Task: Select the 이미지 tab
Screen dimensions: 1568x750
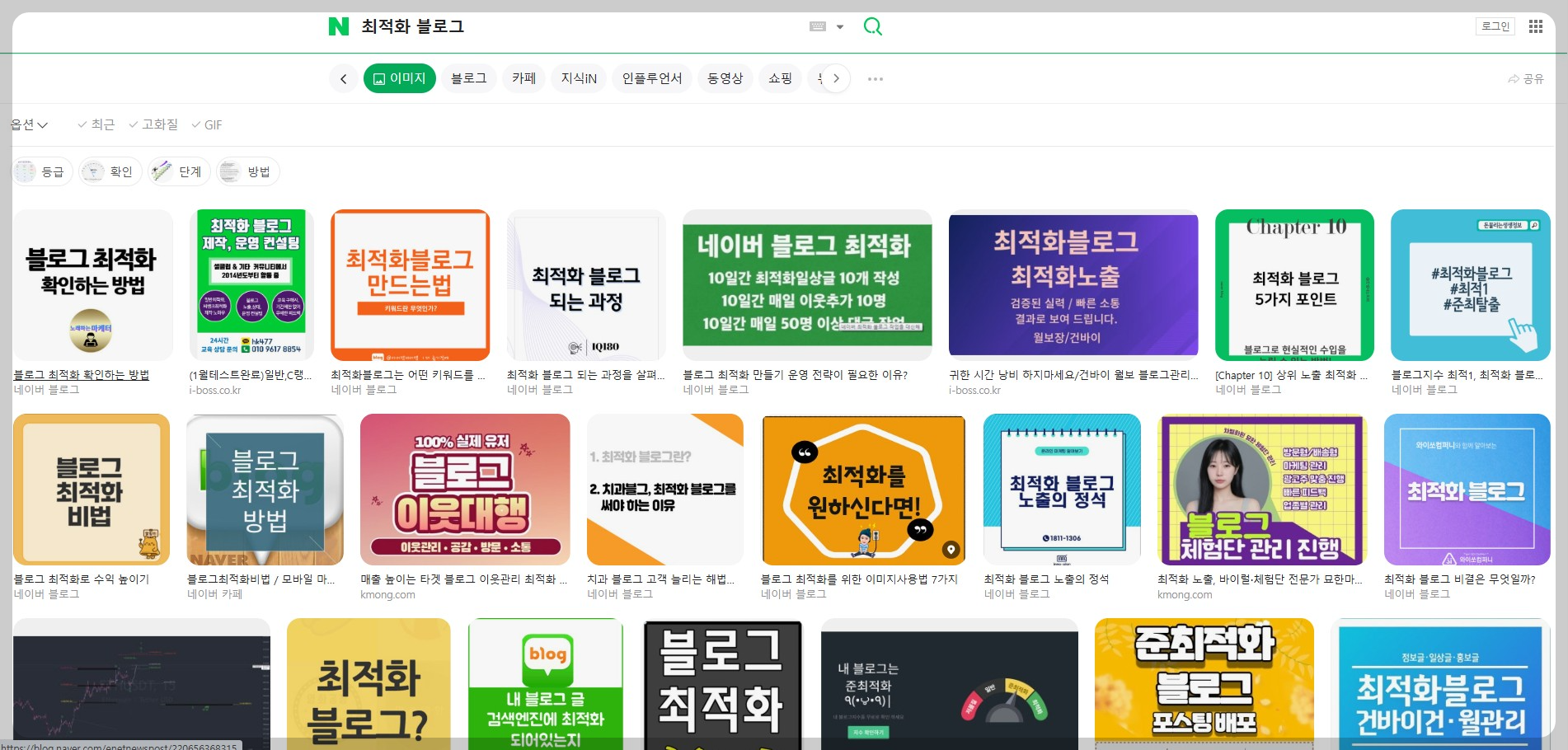Action: (400, 78)
